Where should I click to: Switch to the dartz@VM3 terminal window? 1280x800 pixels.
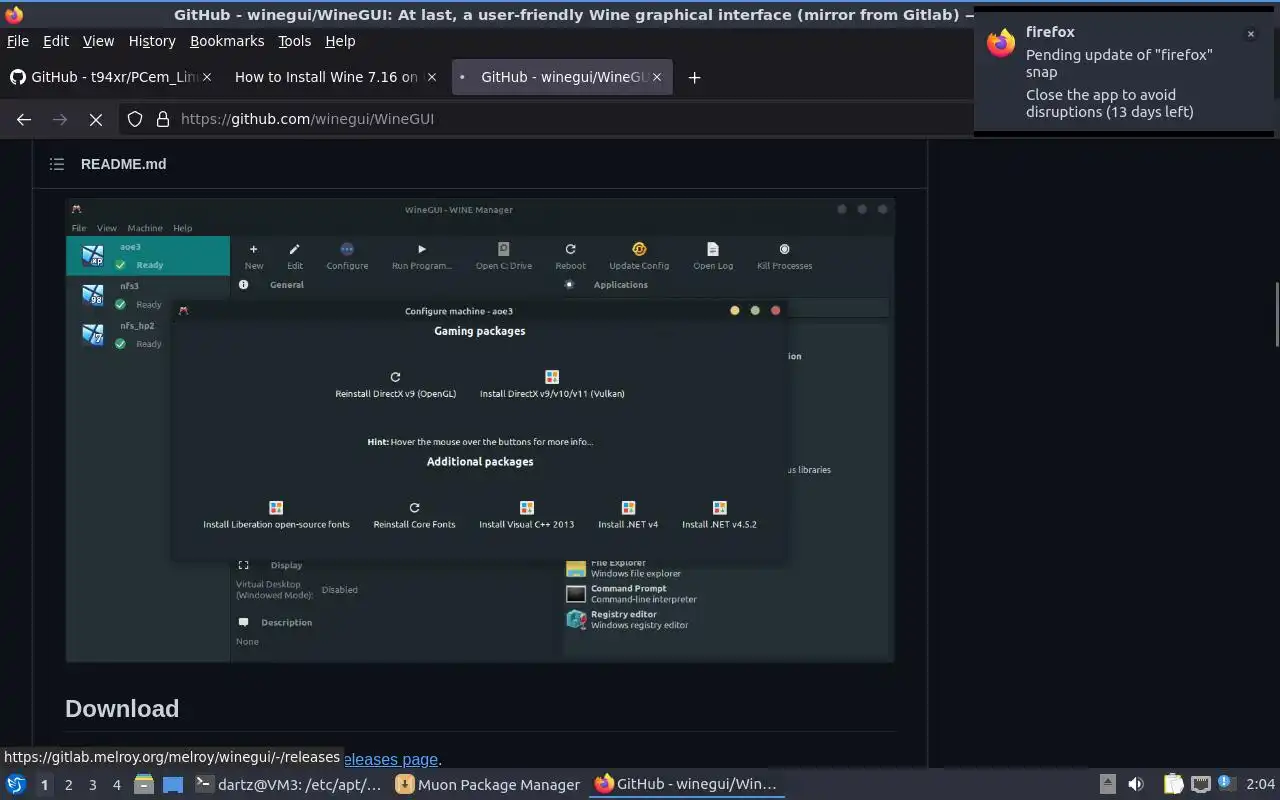pyautogui.click(x=289, y=785)
